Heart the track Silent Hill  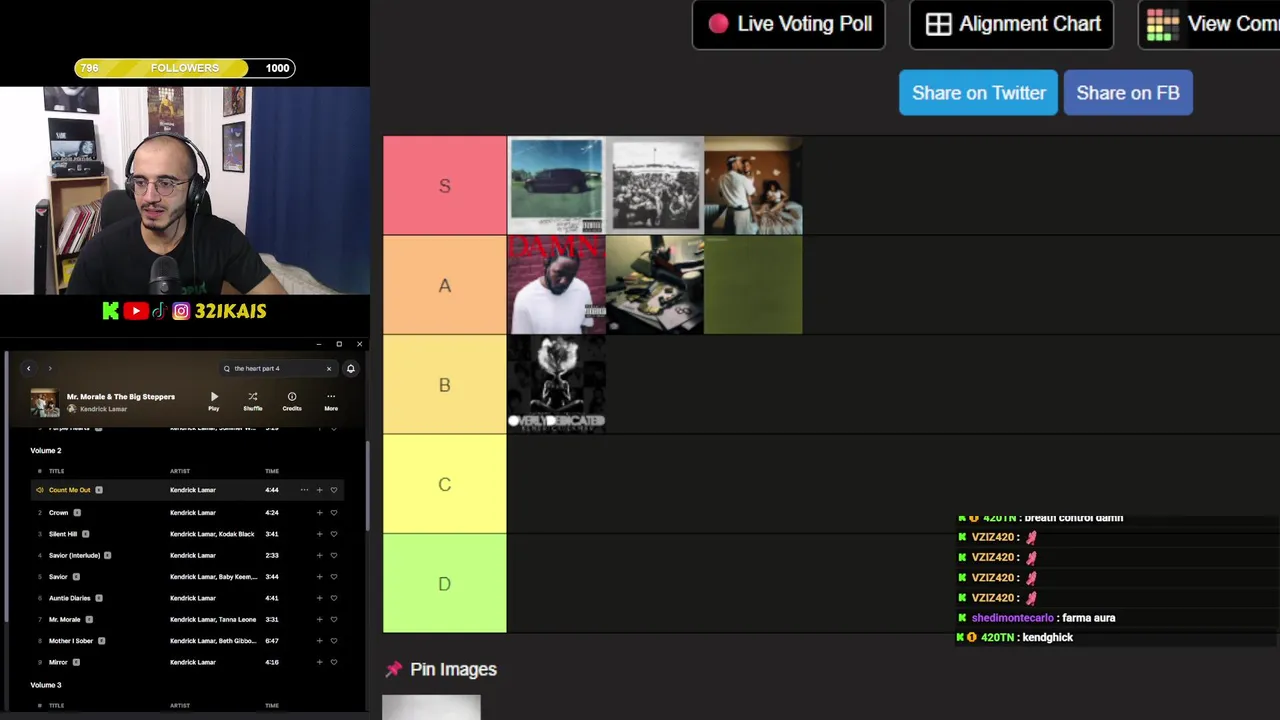tap(334, 534)
